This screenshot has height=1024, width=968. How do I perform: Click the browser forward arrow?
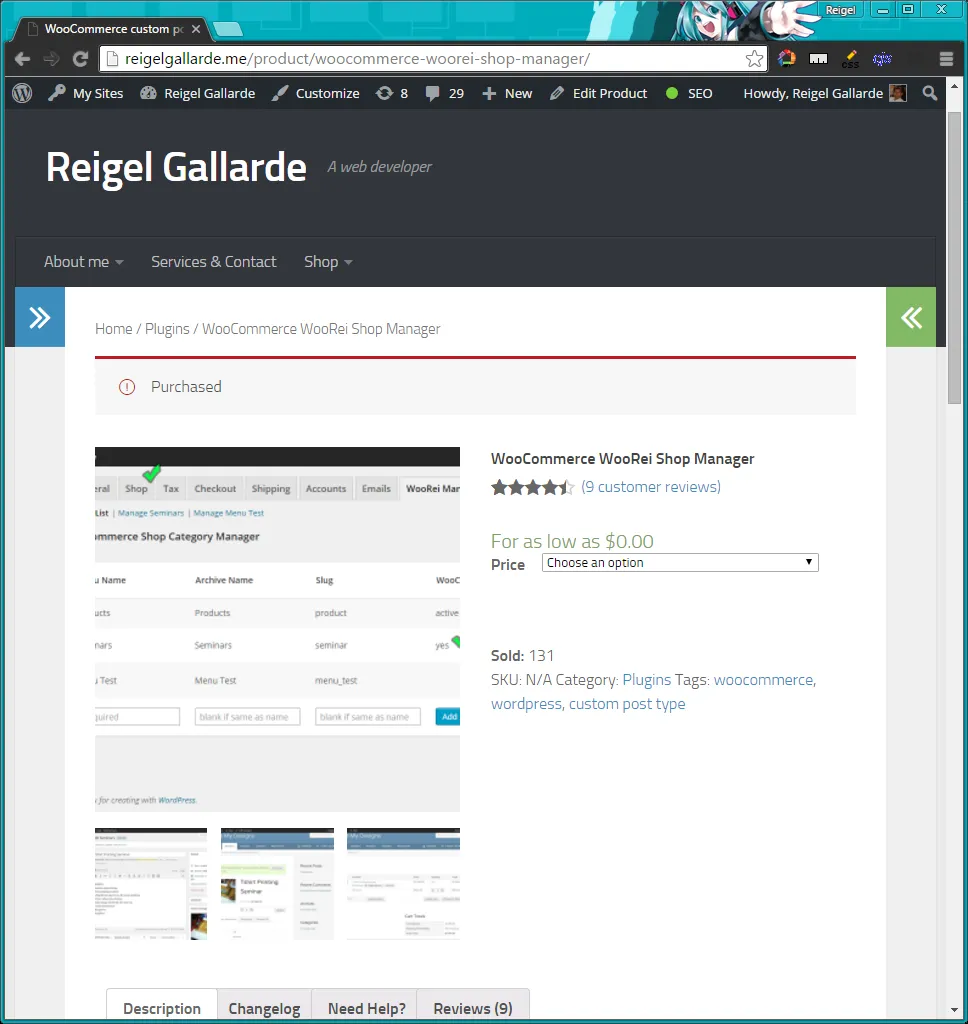pos(51,59)
